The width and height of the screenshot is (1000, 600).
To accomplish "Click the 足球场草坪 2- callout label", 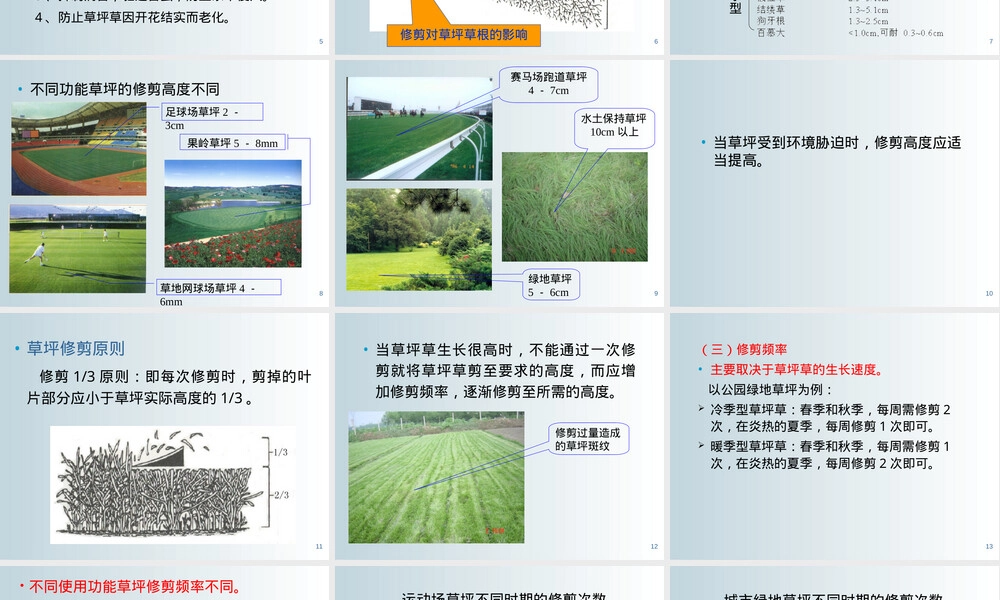I will (212, 112).
